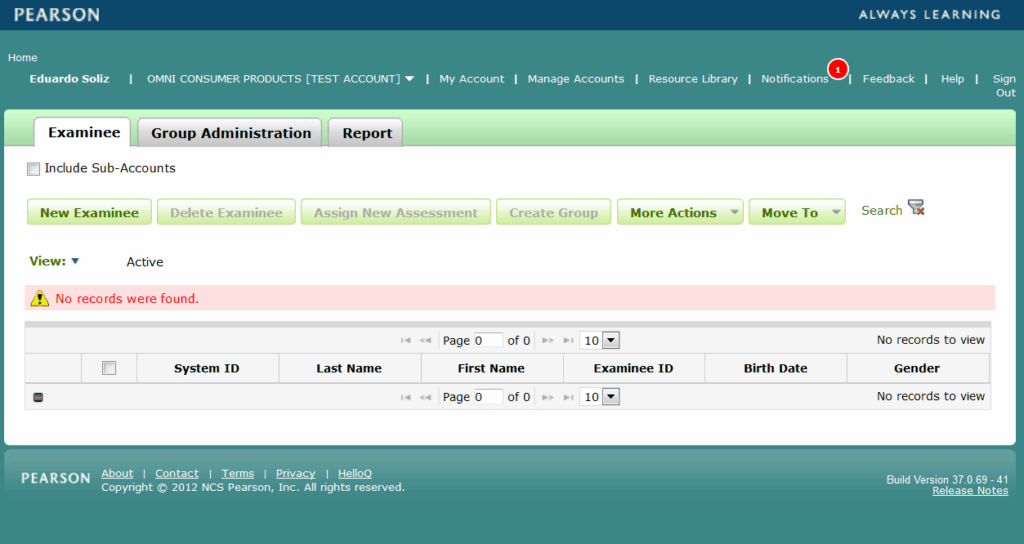The height and width of the screenshot is (544, 1024).
Task: Click the Build Version 37.0.69 - 41 text
Action: click(947, 479)
